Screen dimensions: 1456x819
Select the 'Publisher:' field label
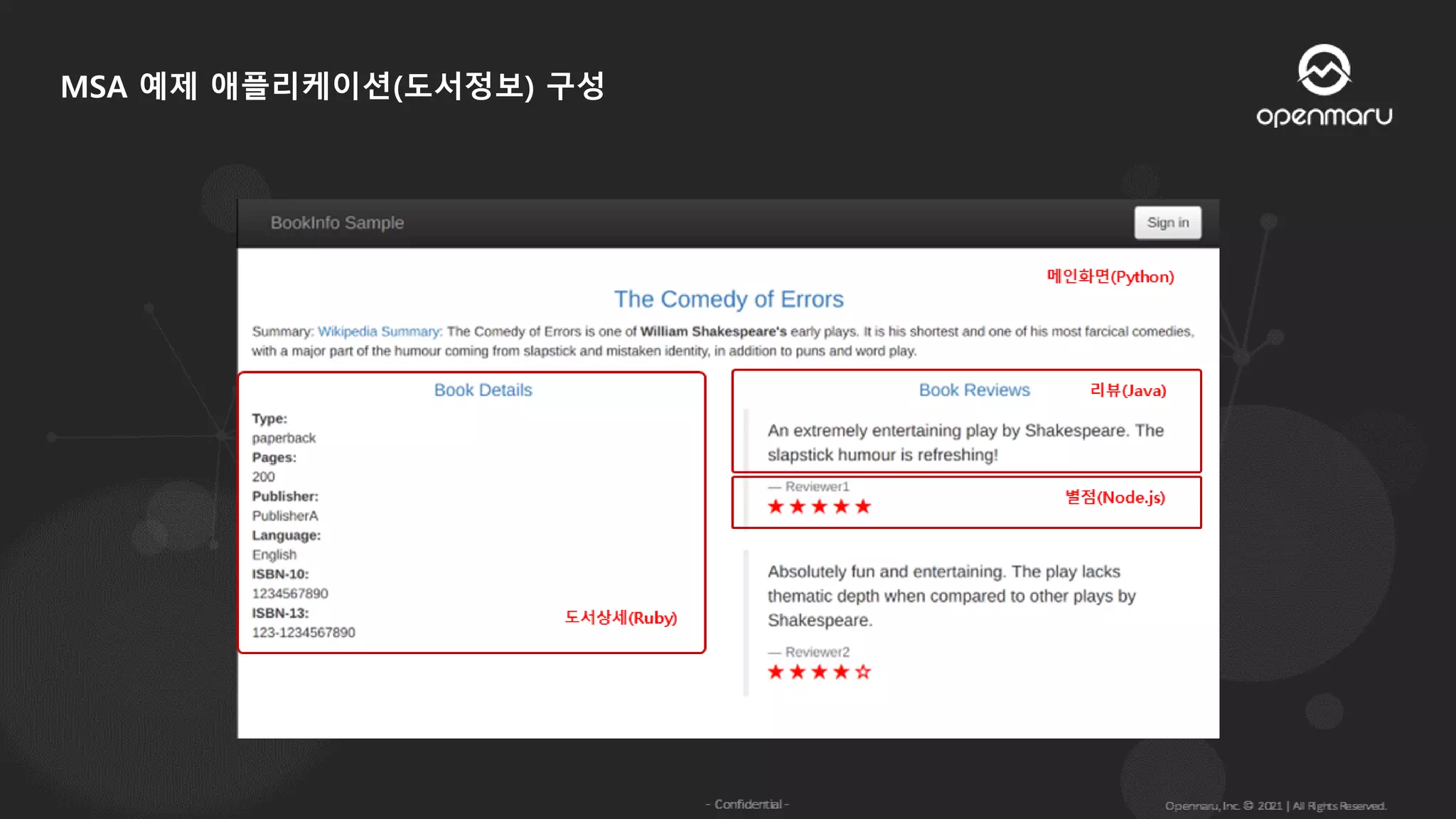[x=285, y=496]
